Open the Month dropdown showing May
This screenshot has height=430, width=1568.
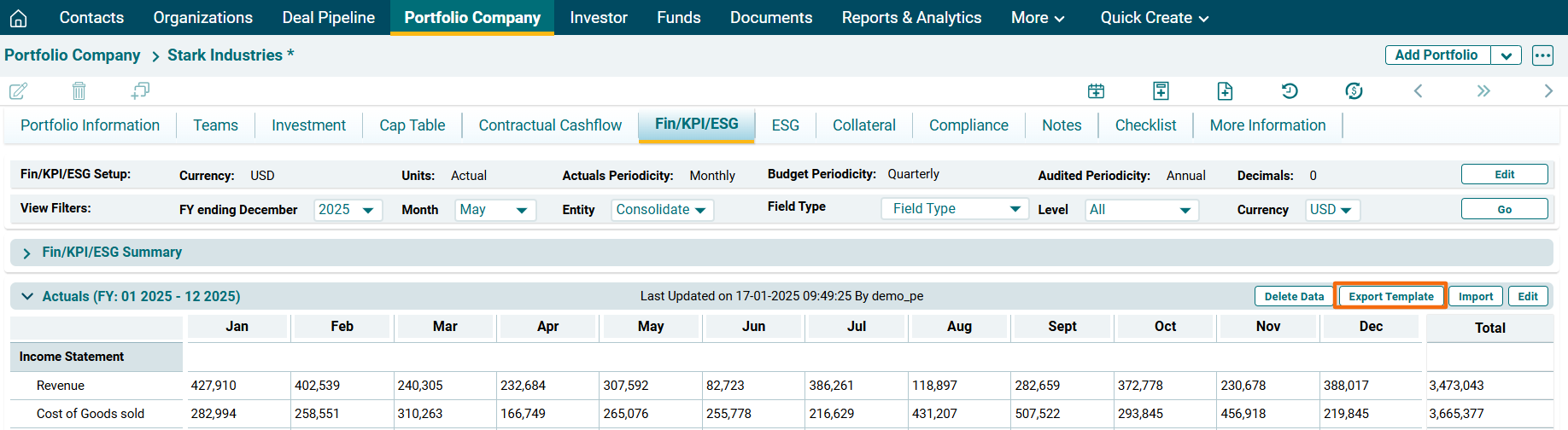click(494, 210)
